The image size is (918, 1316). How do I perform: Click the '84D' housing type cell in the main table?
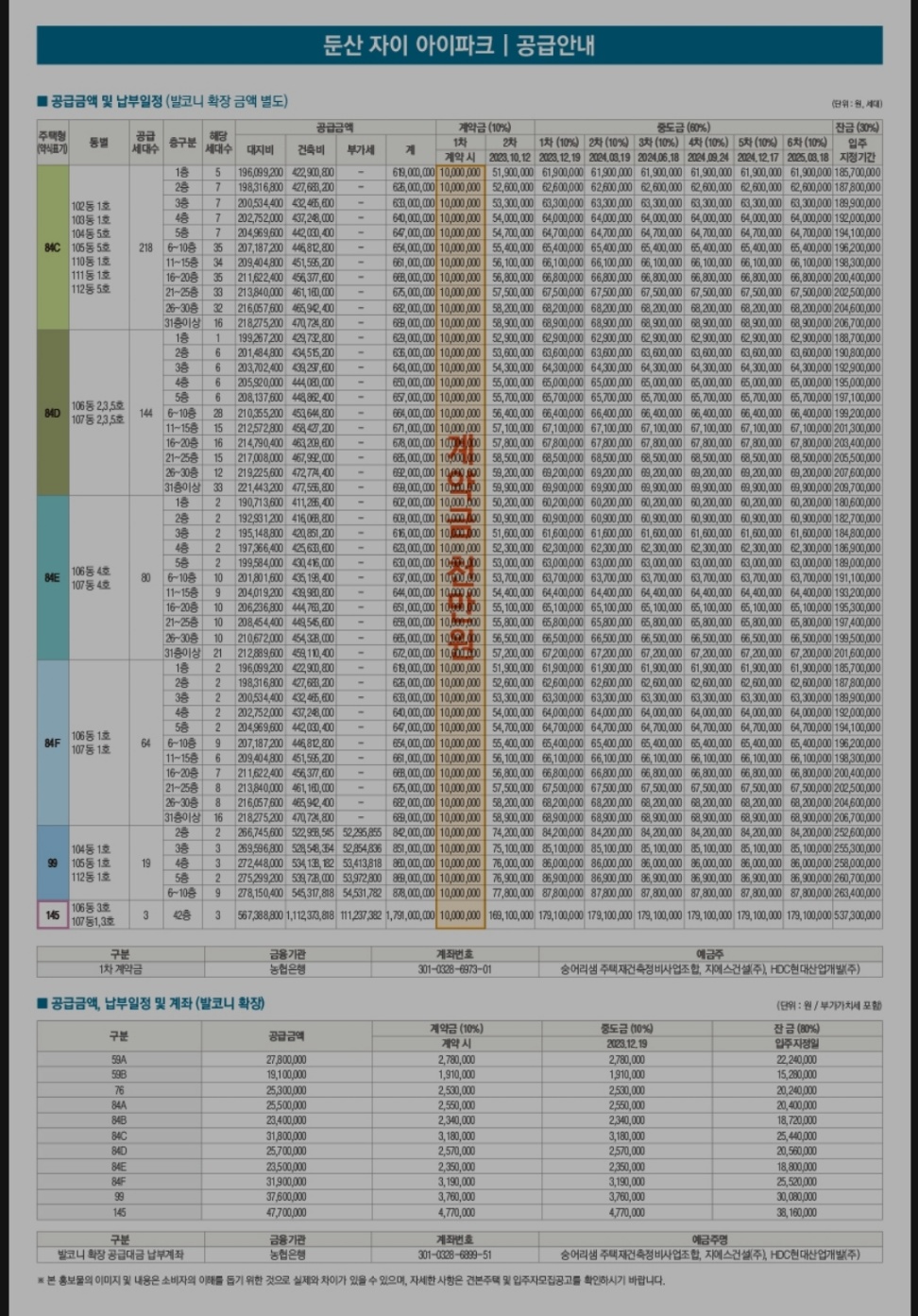(x=53, y=413)
